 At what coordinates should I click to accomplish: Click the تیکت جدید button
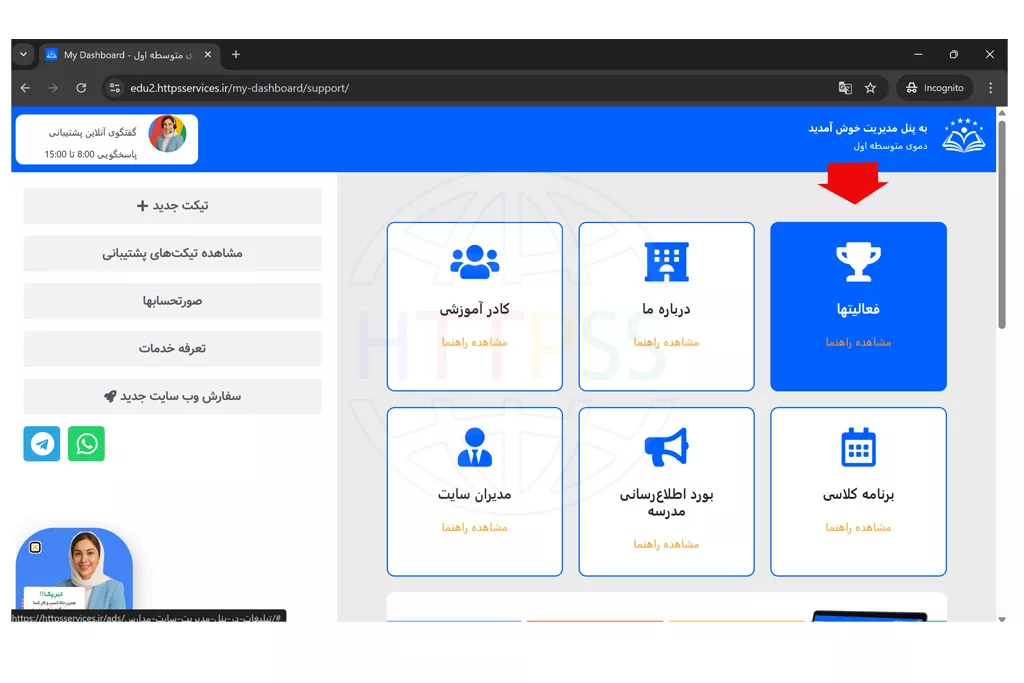point(172,206)
